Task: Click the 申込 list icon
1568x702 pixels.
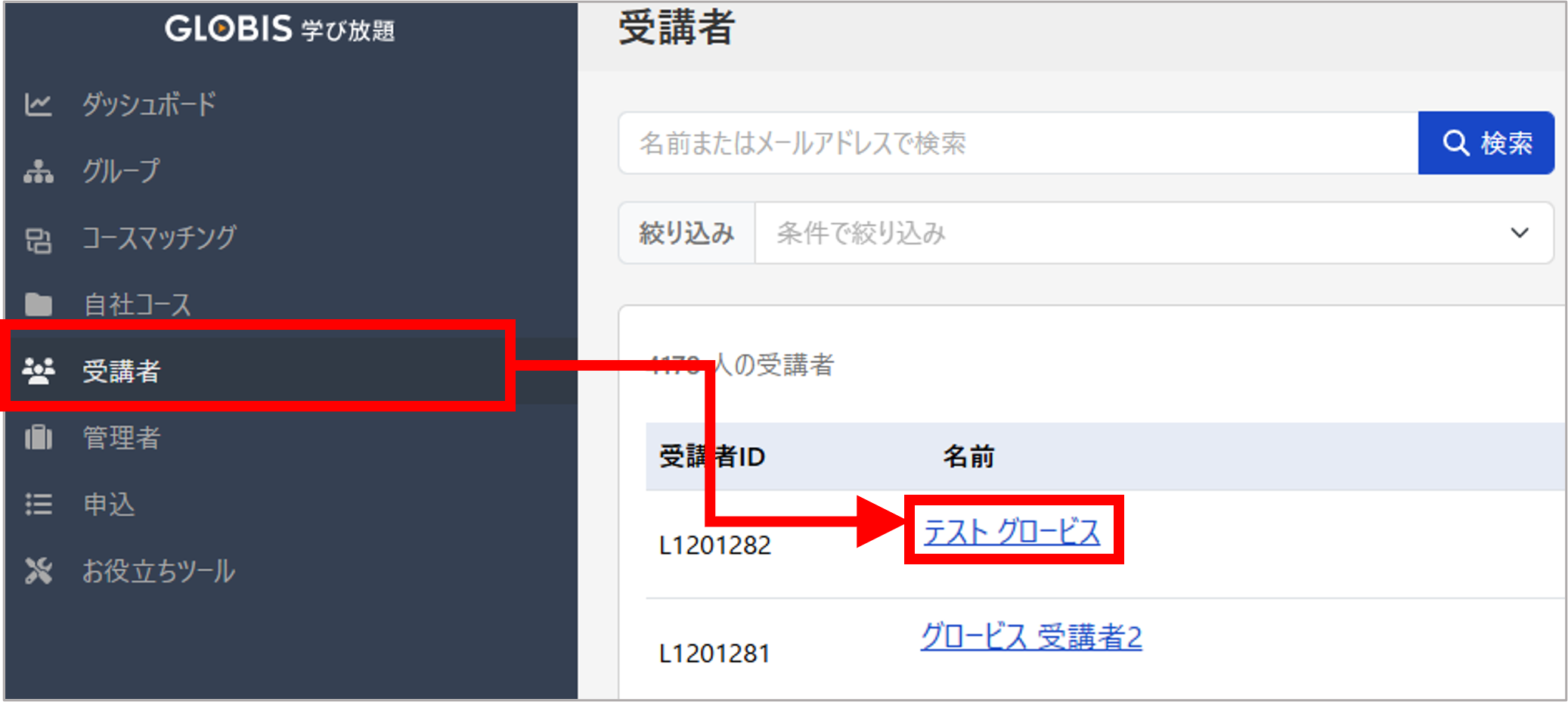Action: [x=38, y=504]
